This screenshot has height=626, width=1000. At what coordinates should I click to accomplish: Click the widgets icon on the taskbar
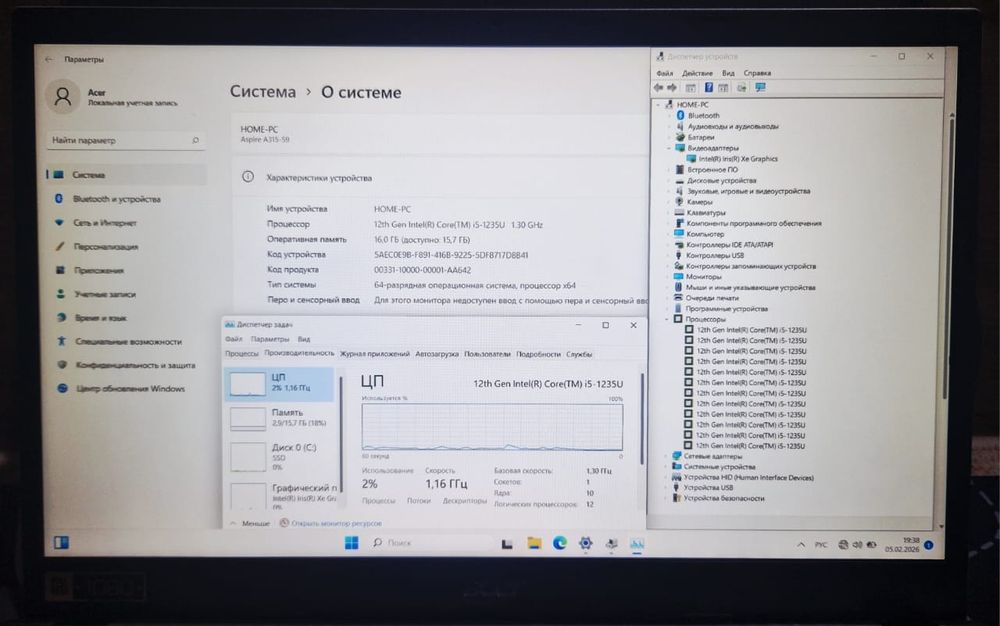(x=61, y=542)
